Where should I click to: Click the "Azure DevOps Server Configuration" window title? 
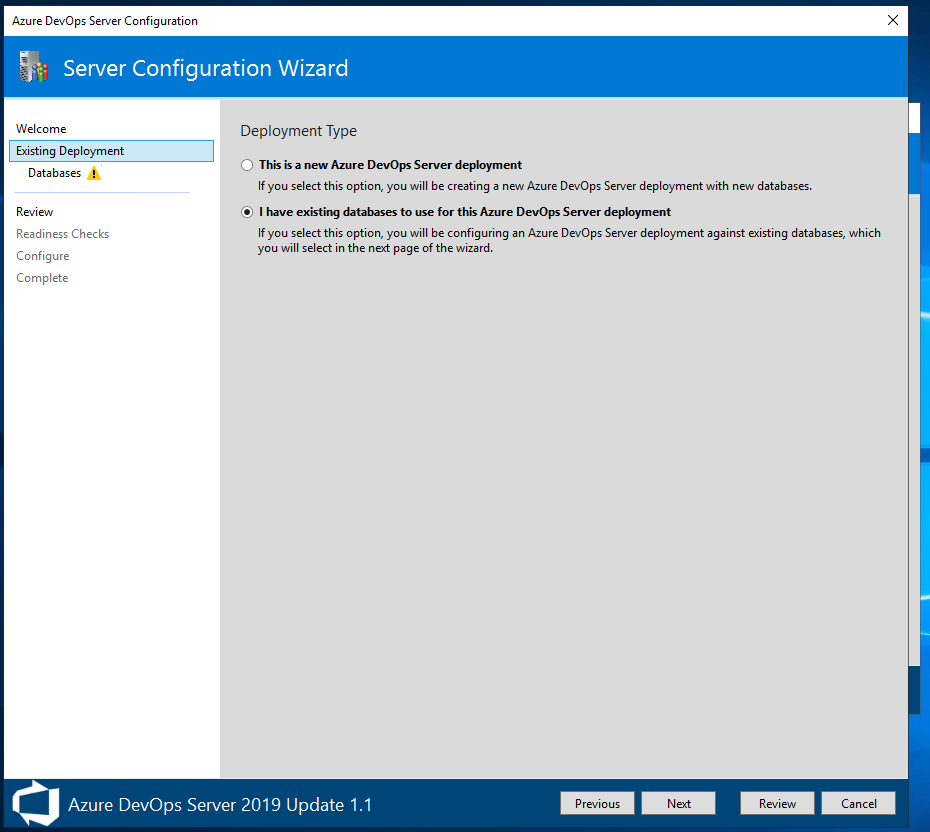click(x=105, y=21)
